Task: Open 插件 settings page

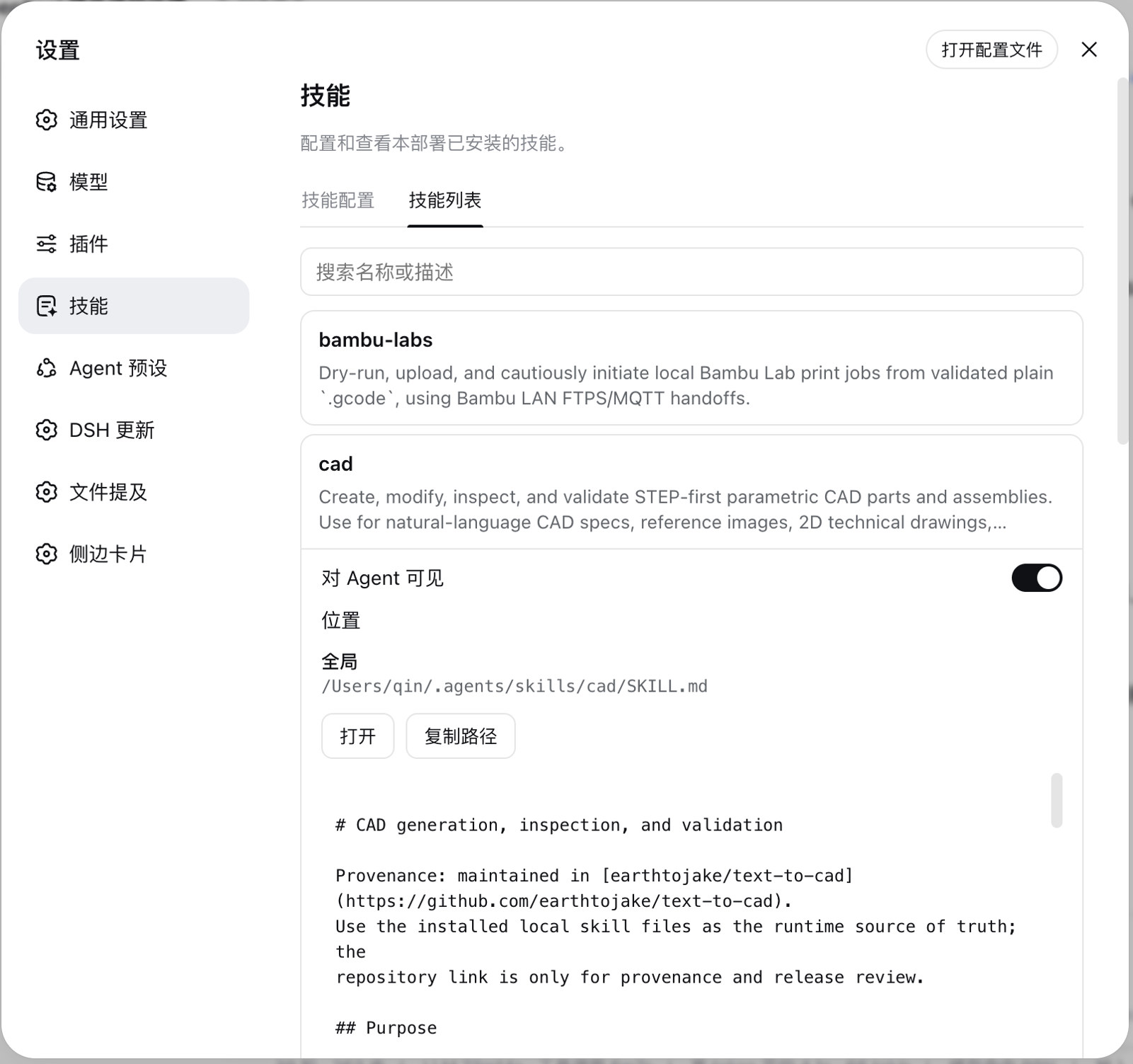Action: [x=134, y=244]
